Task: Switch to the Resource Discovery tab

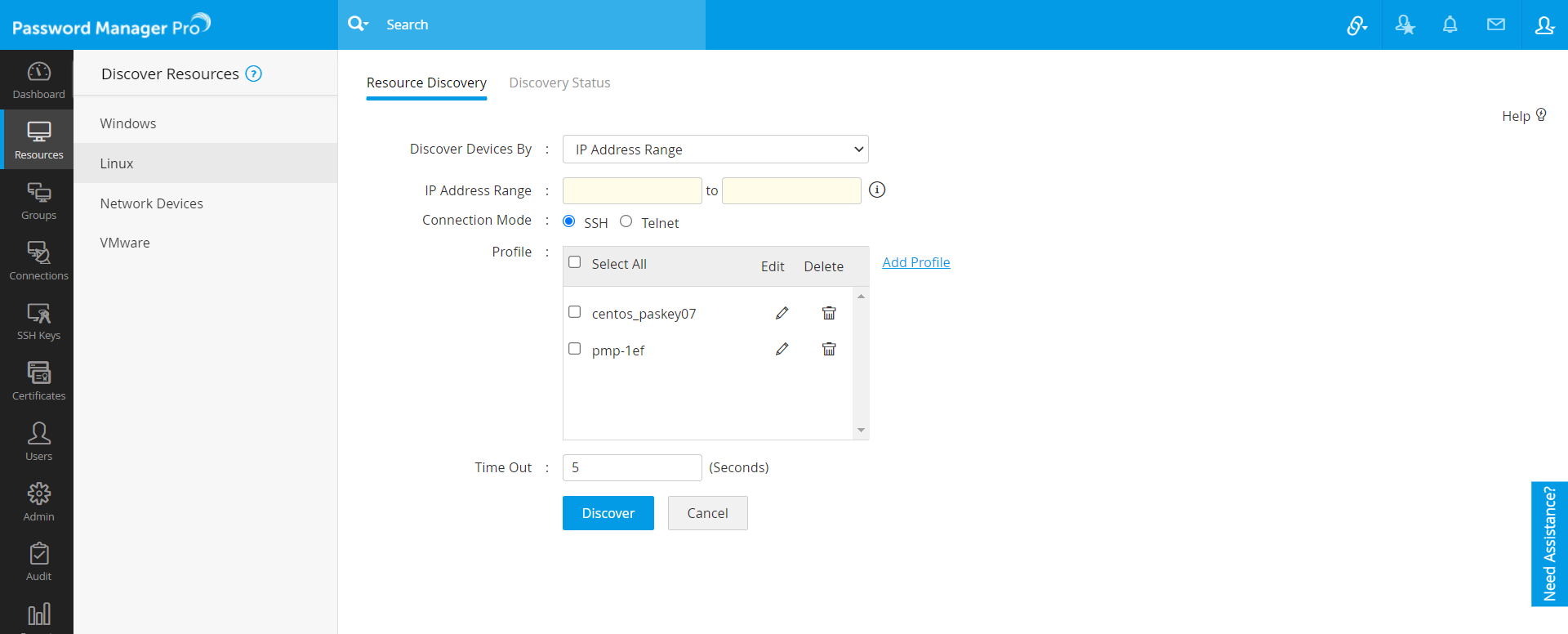Action: (426, 83)
